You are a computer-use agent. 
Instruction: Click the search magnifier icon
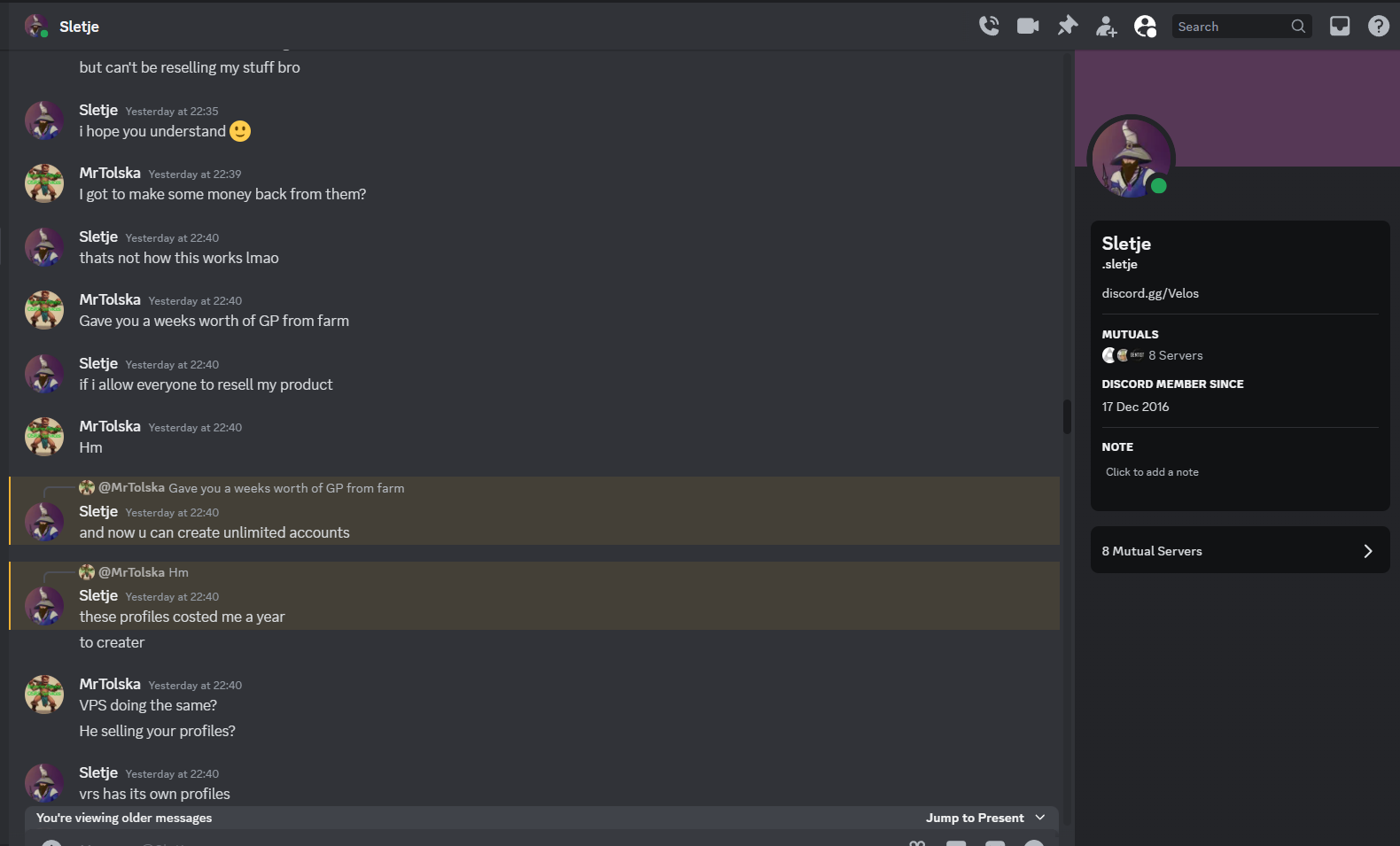click(x=1298, y=27)
